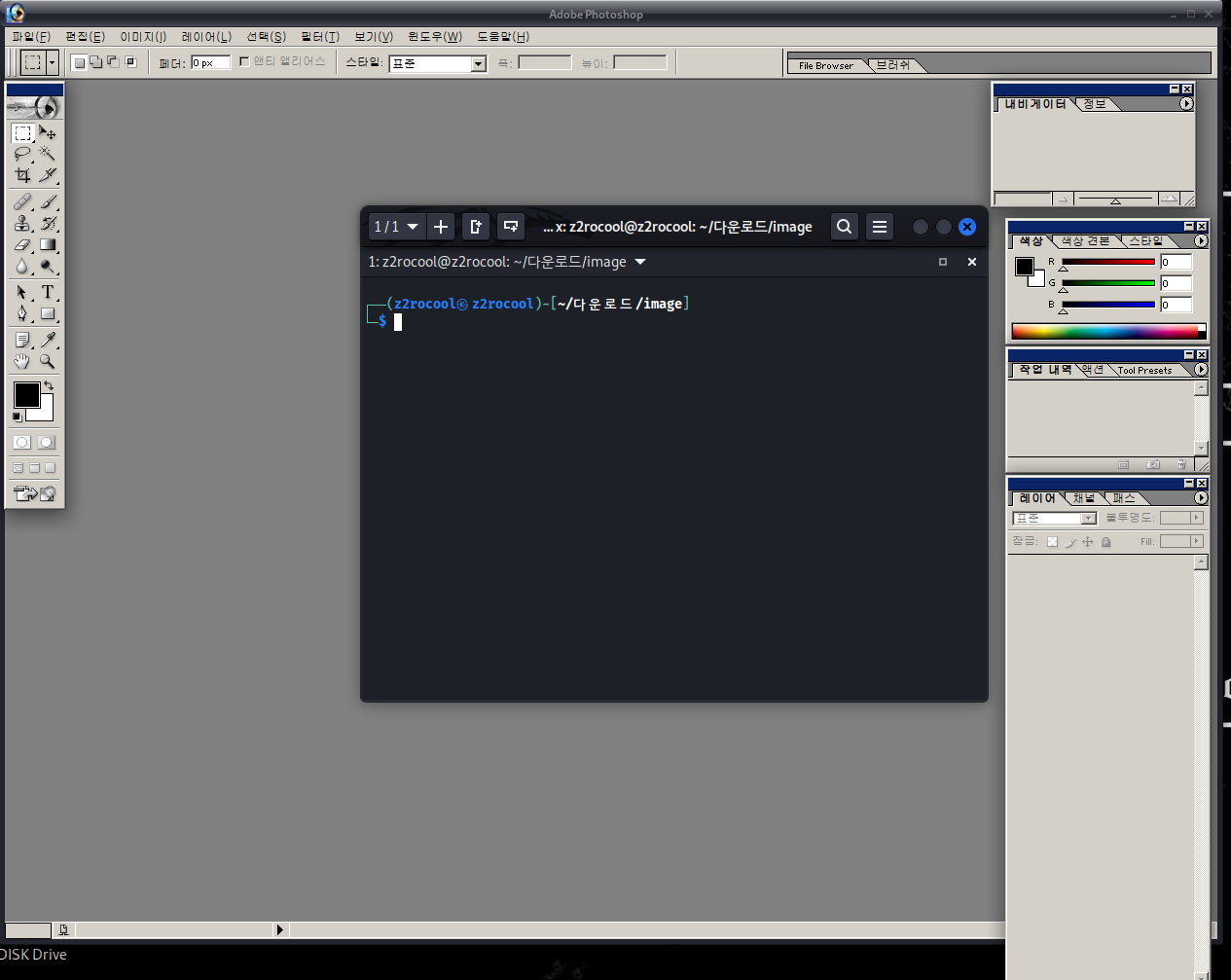The height and width of the screenshot is (980, 1231).
Task: Switch to Quick Mask mode
Action: pyautogui.click(x=46, y=442)
